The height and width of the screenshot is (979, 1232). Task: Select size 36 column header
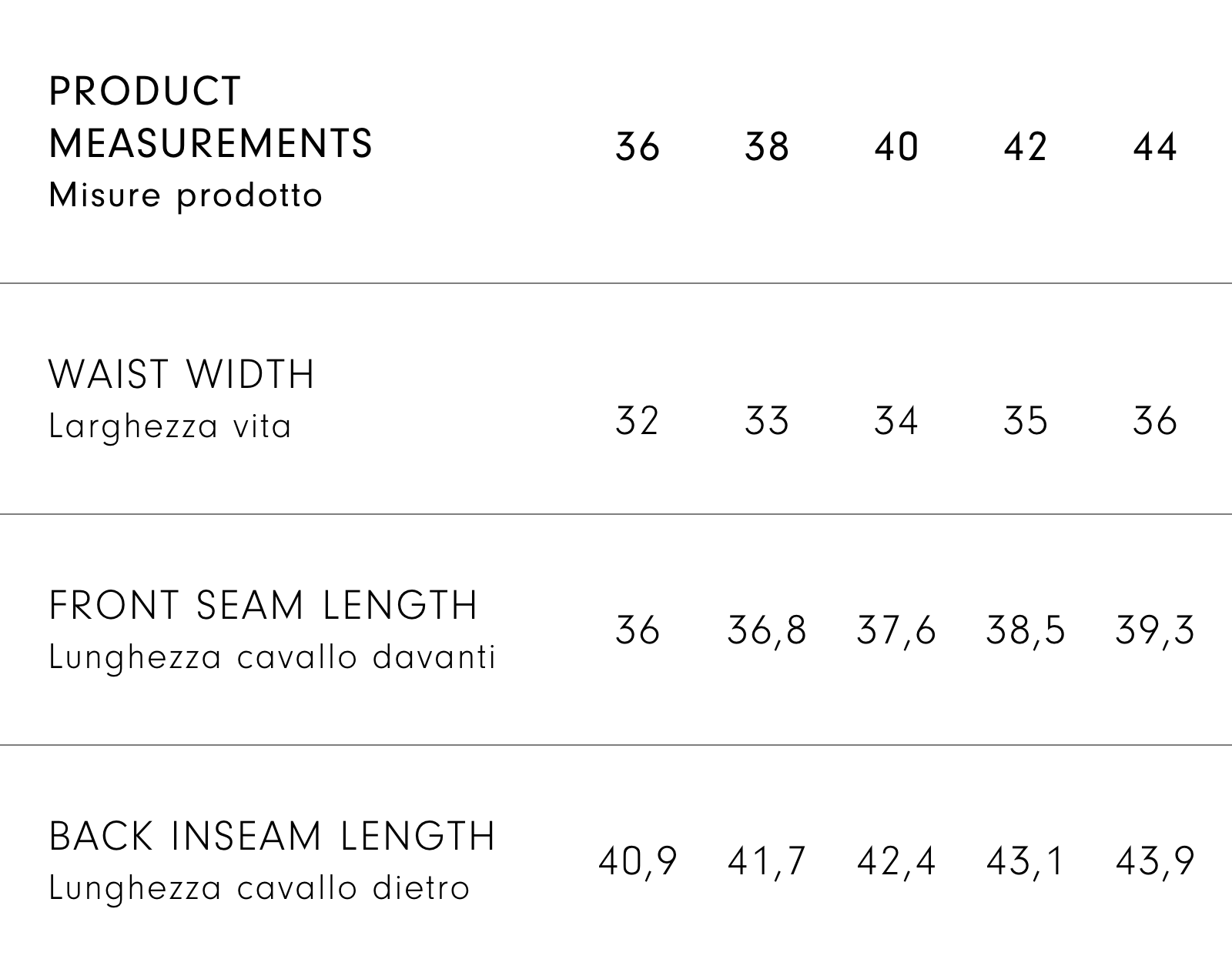(638, 146)
